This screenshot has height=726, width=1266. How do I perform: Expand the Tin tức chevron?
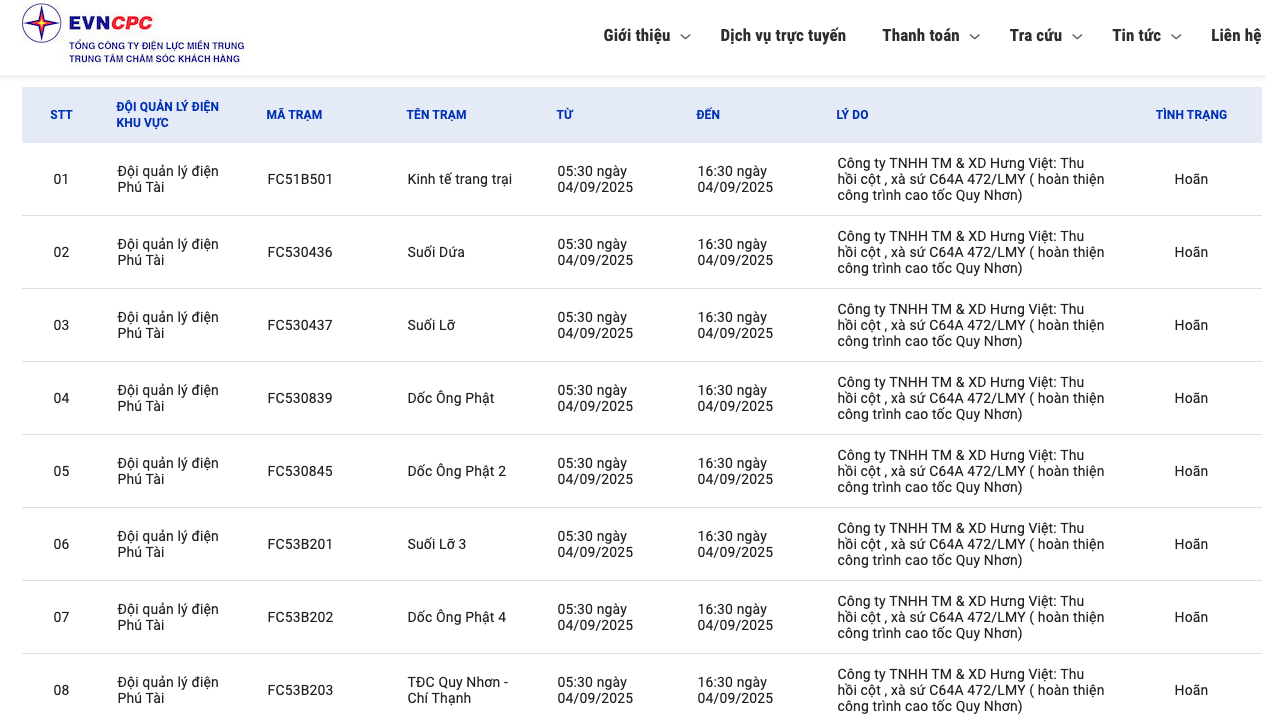click(x=1176, y=37)
